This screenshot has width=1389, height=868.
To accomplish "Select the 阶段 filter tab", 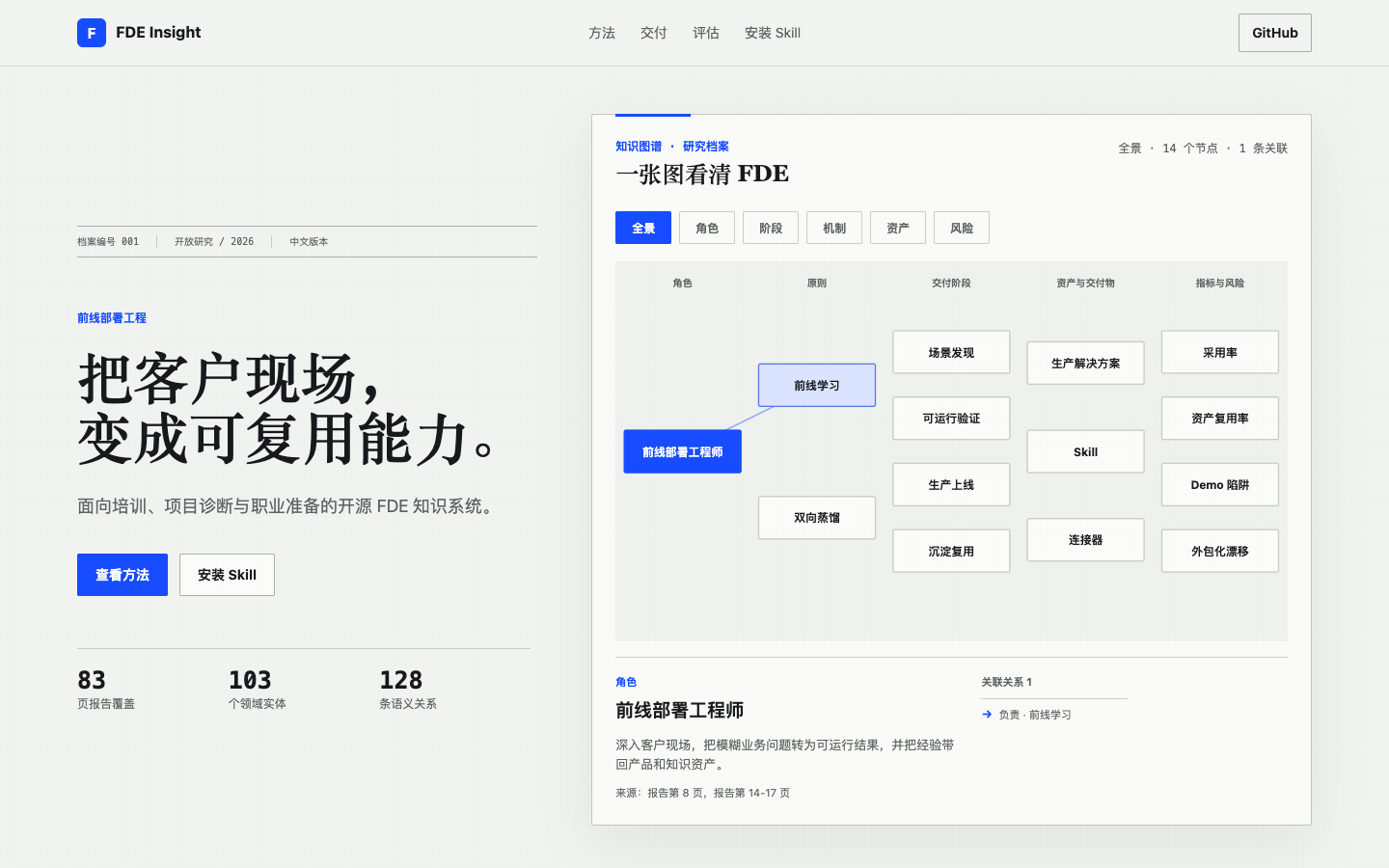I will (771, 228).
